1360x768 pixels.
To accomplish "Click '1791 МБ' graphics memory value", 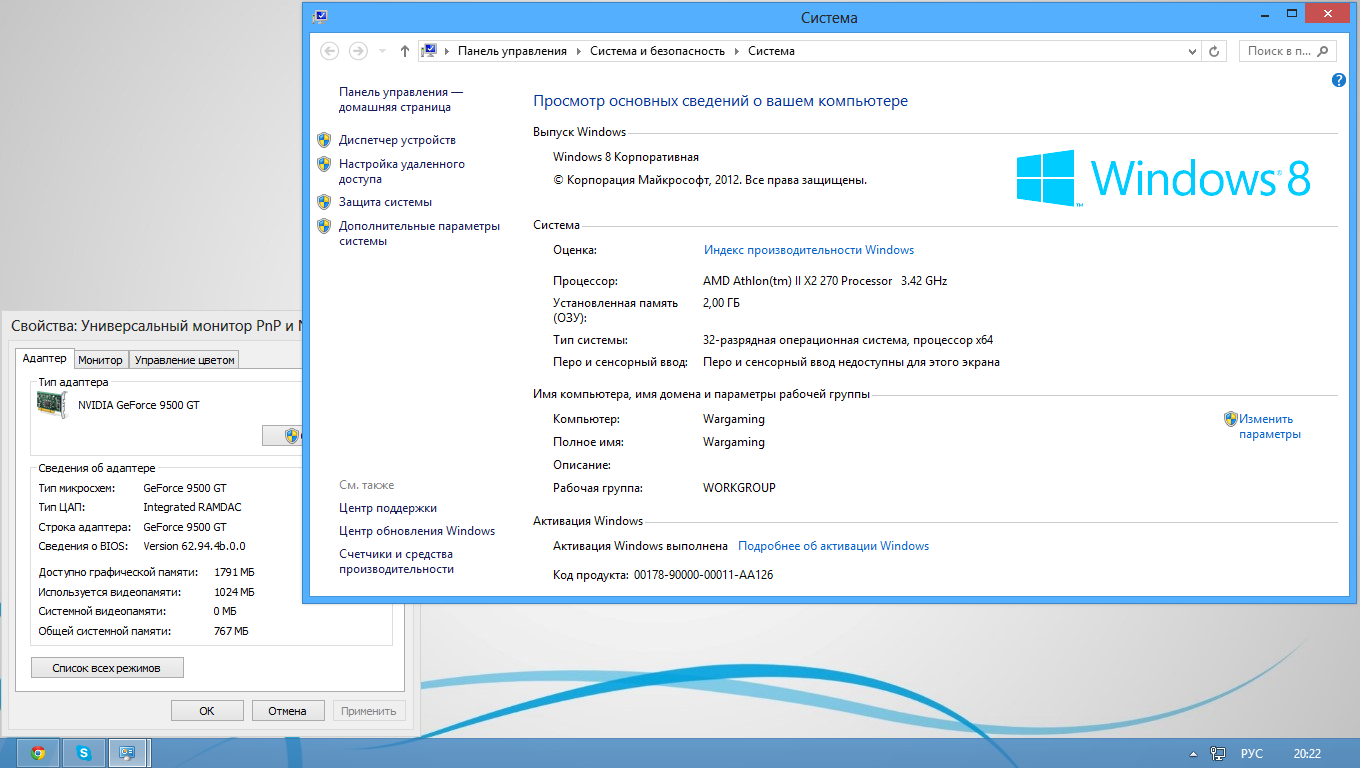I will click(x=235, y=573).
